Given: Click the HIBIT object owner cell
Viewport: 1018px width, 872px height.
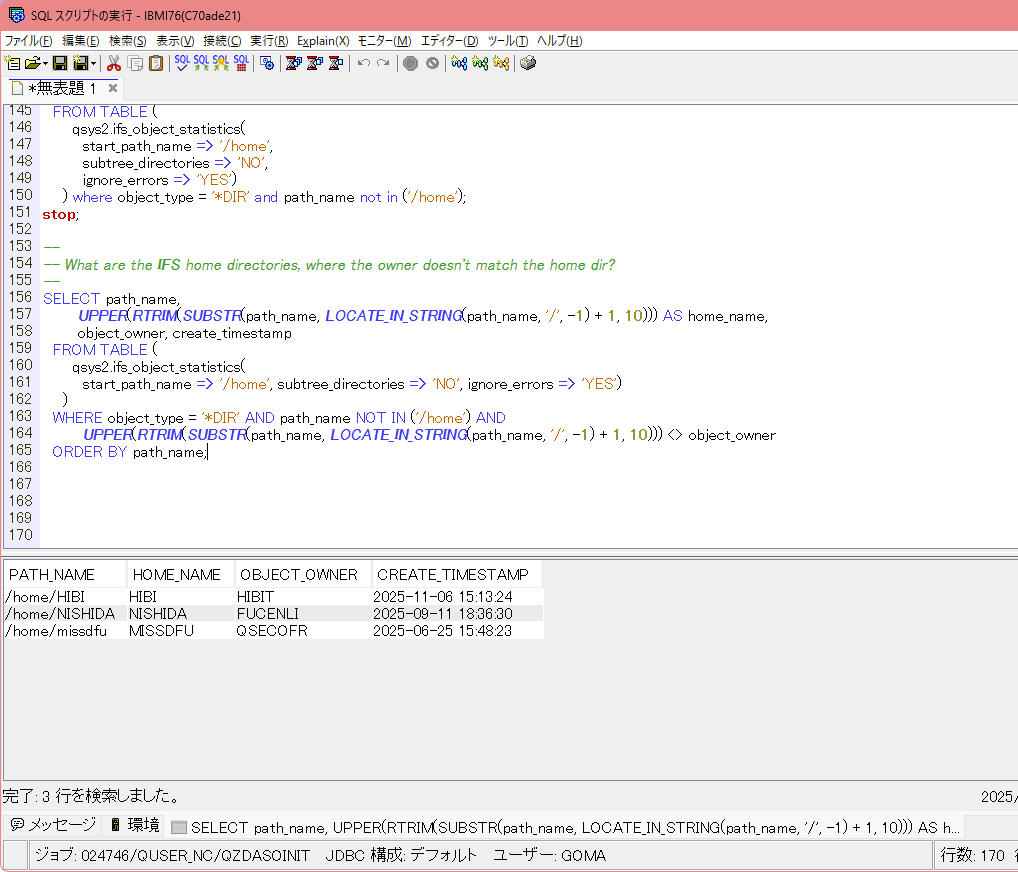Looking at the screenshot, I should [x=303, y=597].
